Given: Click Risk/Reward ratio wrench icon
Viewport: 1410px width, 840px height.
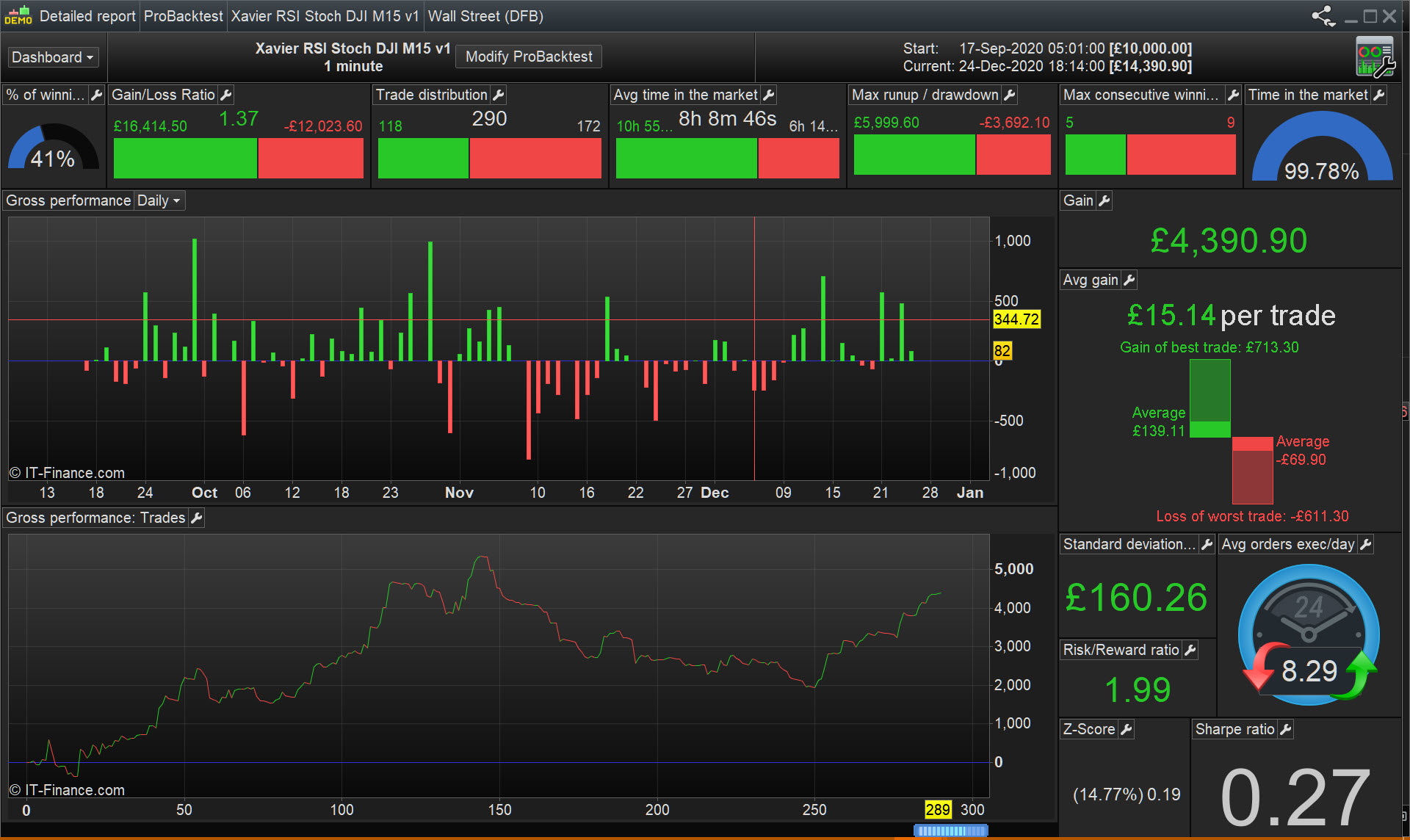Looking at the screenshot, I should click(x=1190, y=650).
